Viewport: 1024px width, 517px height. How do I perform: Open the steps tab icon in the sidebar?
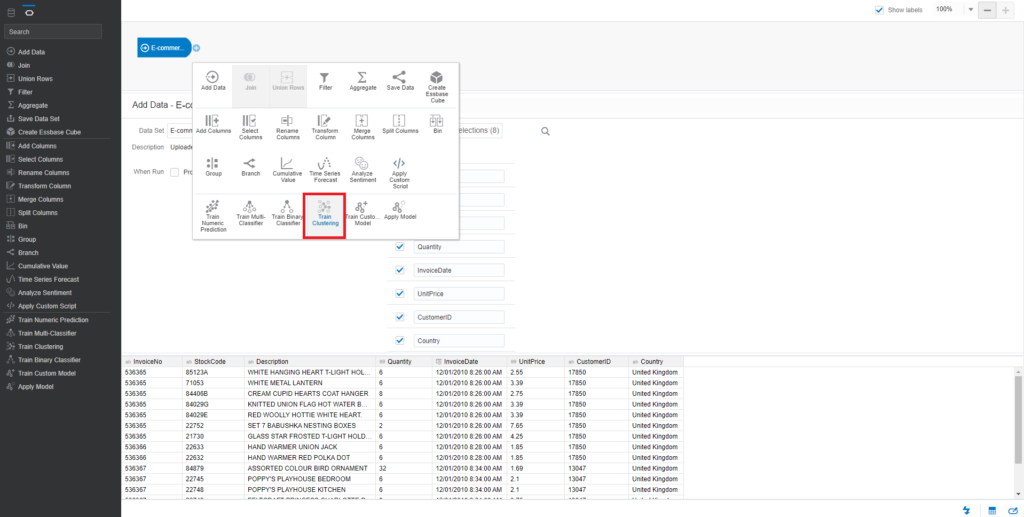click(29, 11)
